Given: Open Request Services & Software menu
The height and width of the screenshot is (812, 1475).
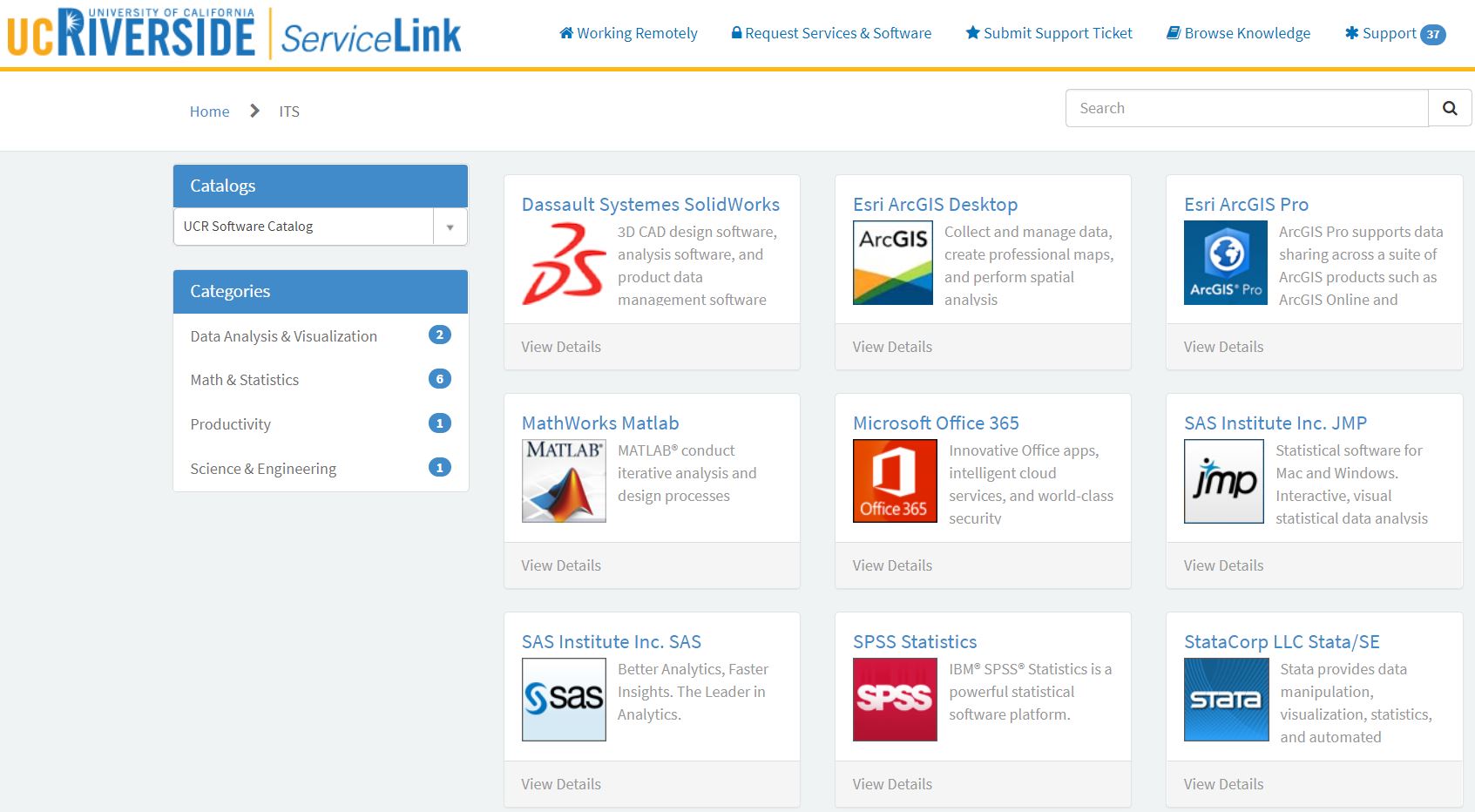Looking at the screenshot, I should pyautogui.click(x=831, y=33).
